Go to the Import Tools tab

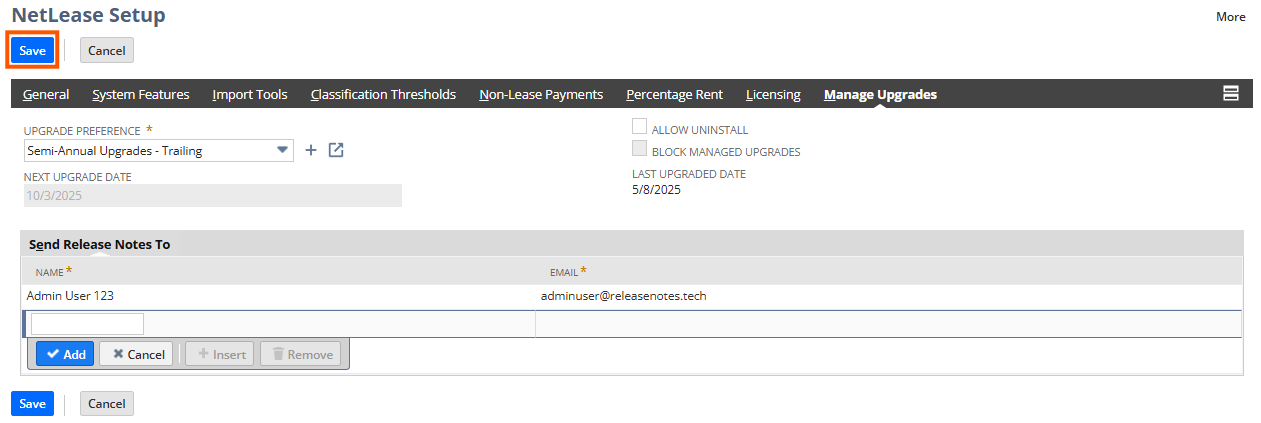[250, 94]
